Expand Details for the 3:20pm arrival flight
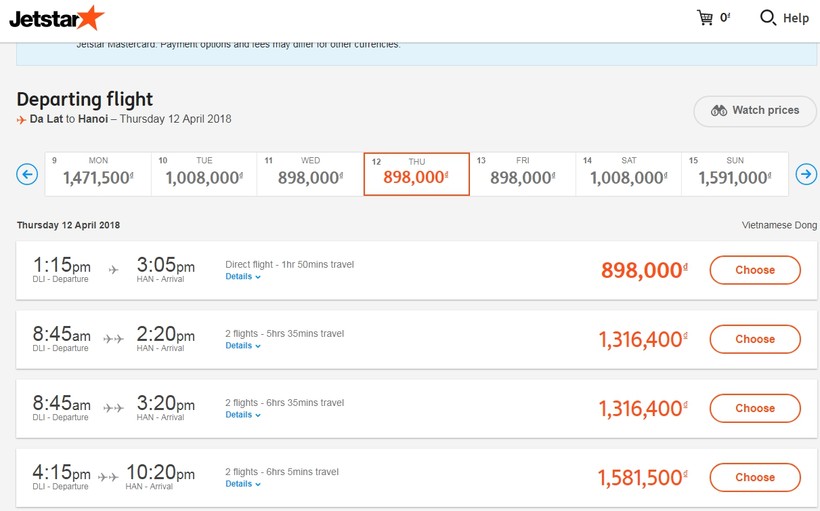This screenshot has width=820, height=511. (x=243, y=415)
